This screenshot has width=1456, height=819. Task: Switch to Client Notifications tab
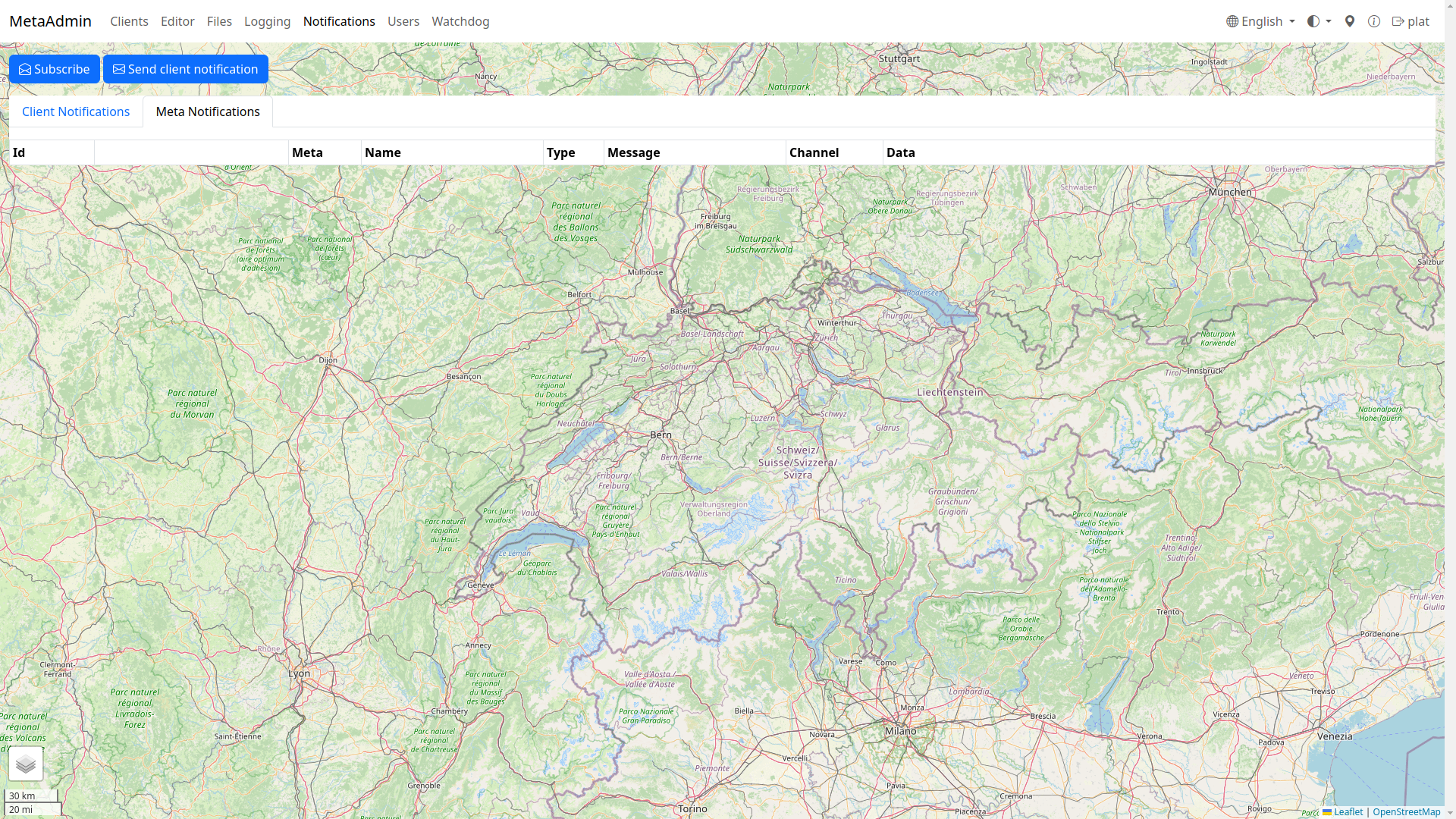pos(76,111)
